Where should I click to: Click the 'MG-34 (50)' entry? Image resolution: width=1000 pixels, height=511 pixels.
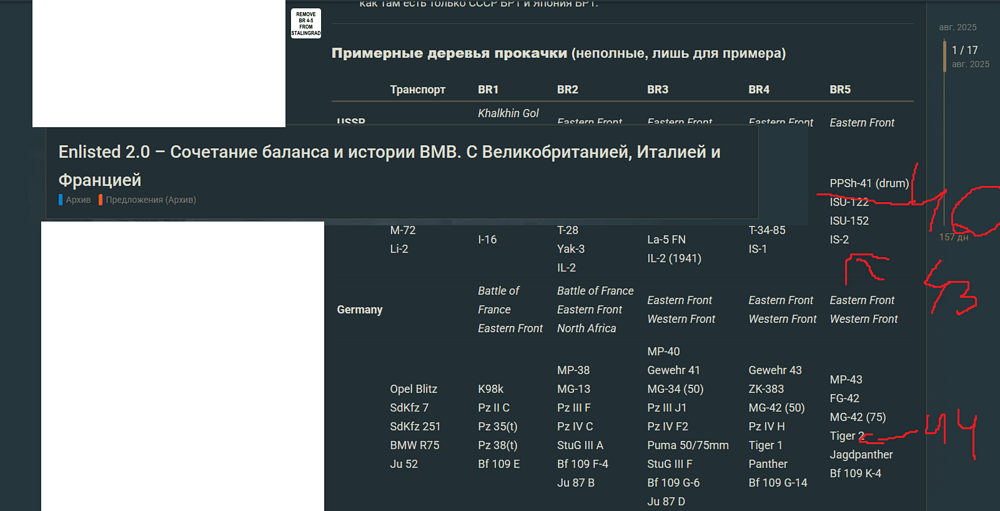675,389
